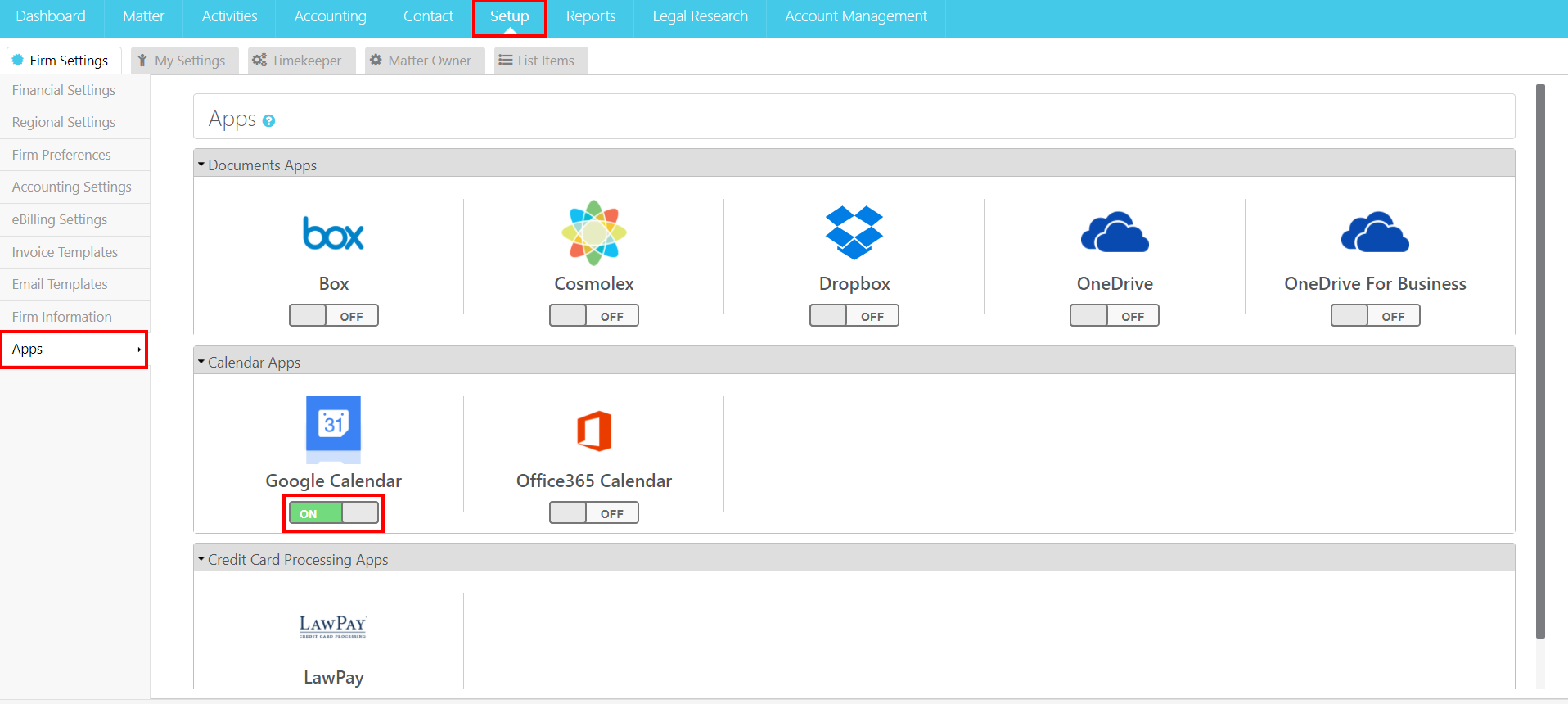Collapse the Calendar Apps section
This screenshot has height=704, width=1568.
click(x=201, y=362)
